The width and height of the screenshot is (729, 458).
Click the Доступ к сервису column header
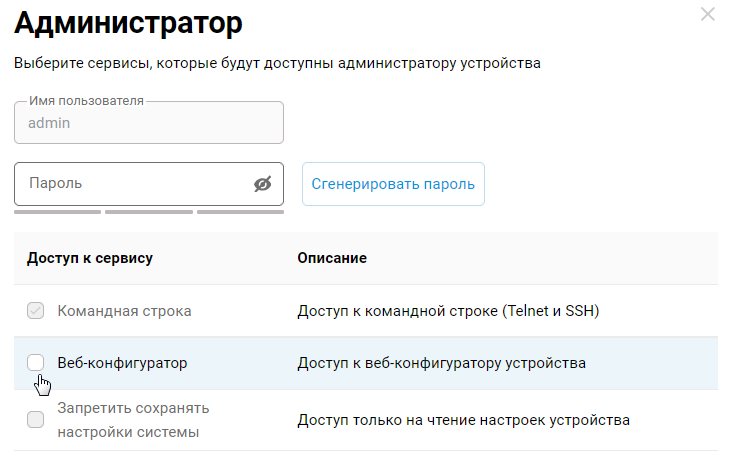(x=89, y=258)
